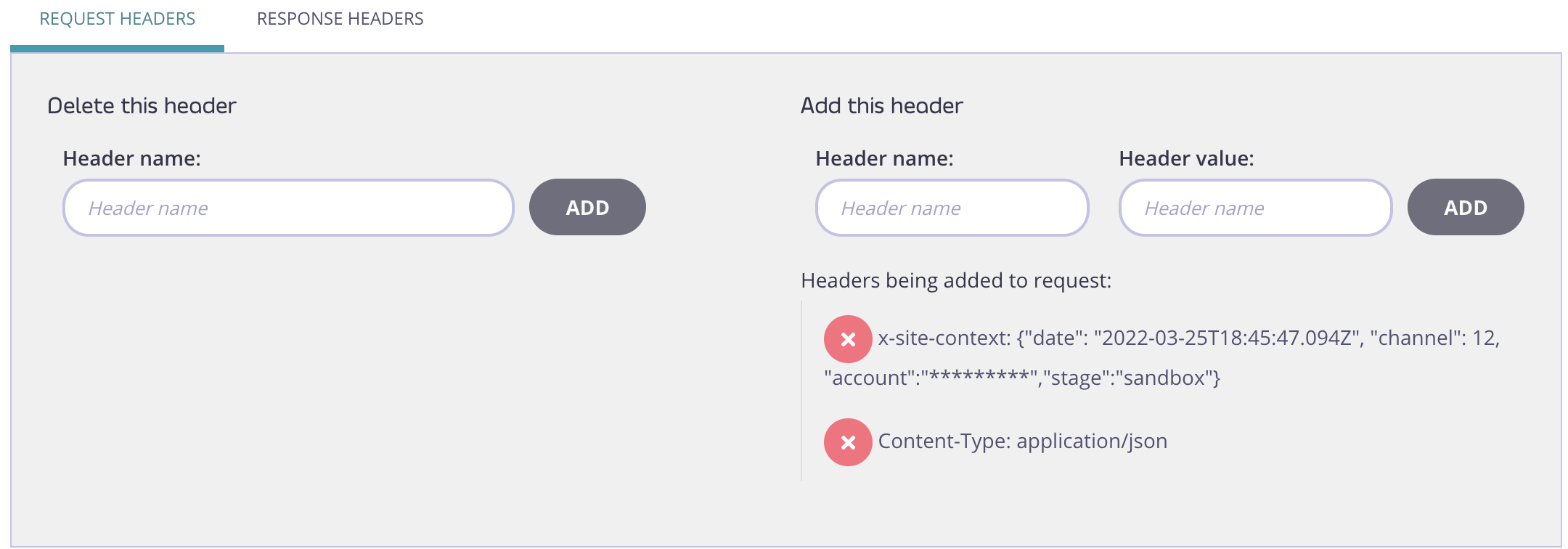1568x549 pixels.
Task: Click the 'Headers being added to request:' label
Action: tap(956, 281)
